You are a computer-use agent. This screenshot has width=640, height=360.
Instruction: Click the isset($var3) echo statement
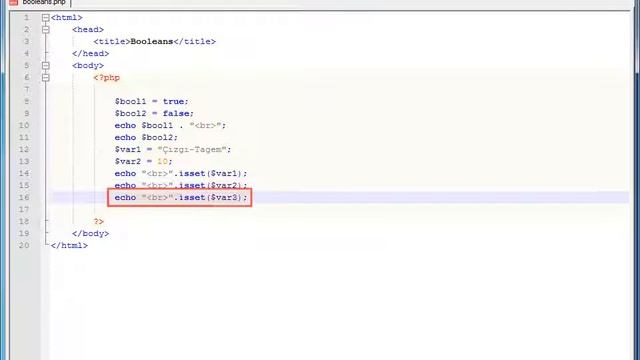point(181,197)
